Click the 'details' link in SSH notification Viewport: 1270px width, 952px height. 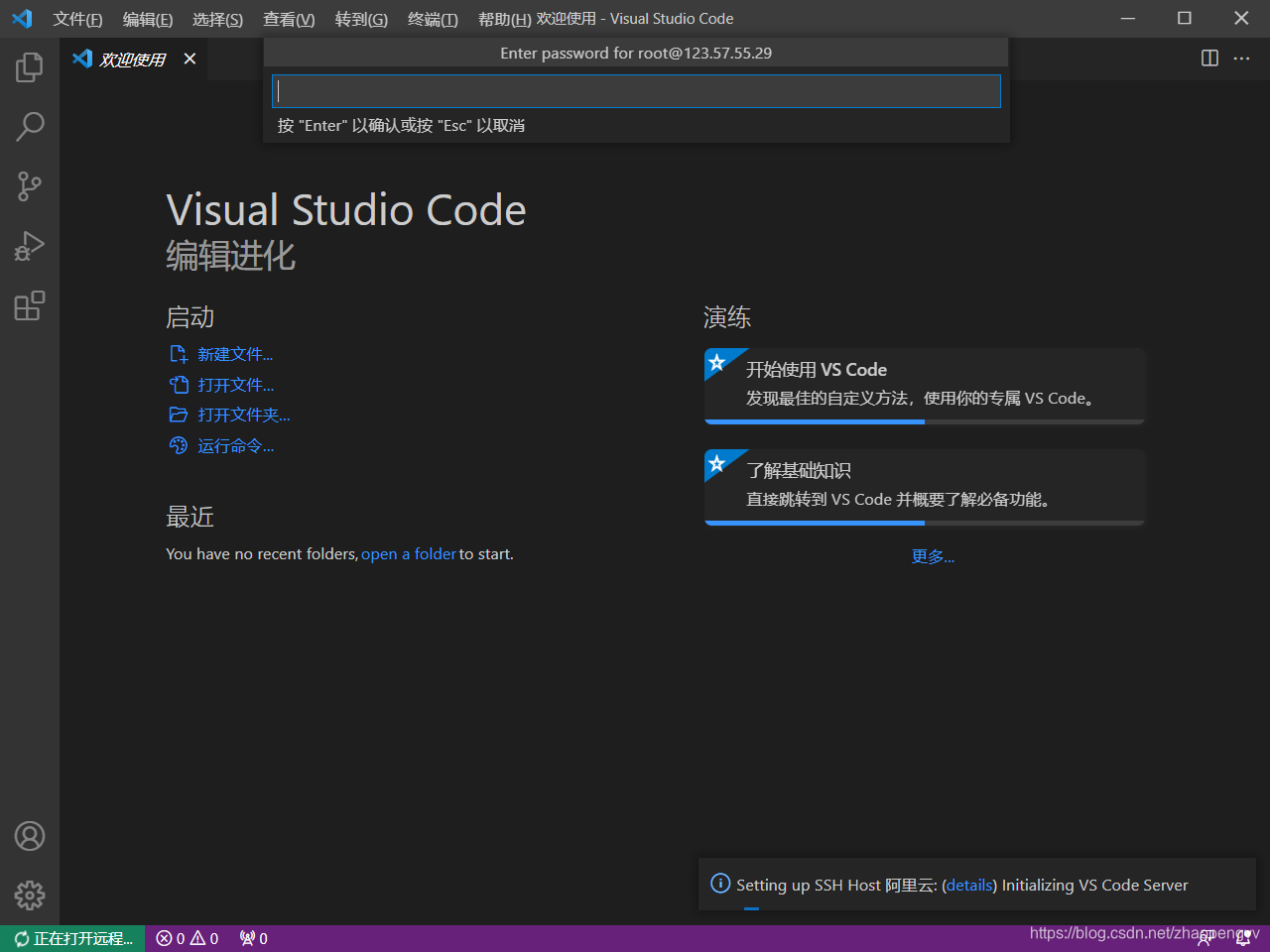click(x=969, y=885)
